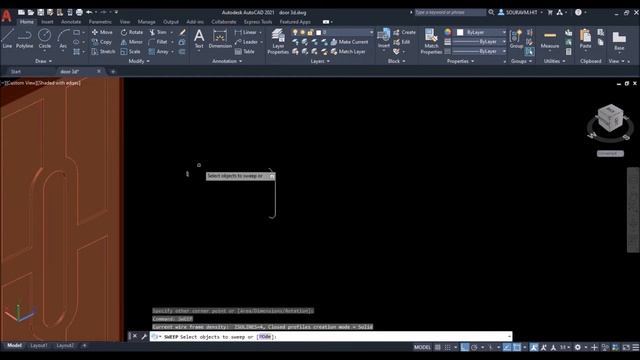Screen dimensions: 640x360
Task: Switch to the View ribbon tab
Action: (124, 22)
